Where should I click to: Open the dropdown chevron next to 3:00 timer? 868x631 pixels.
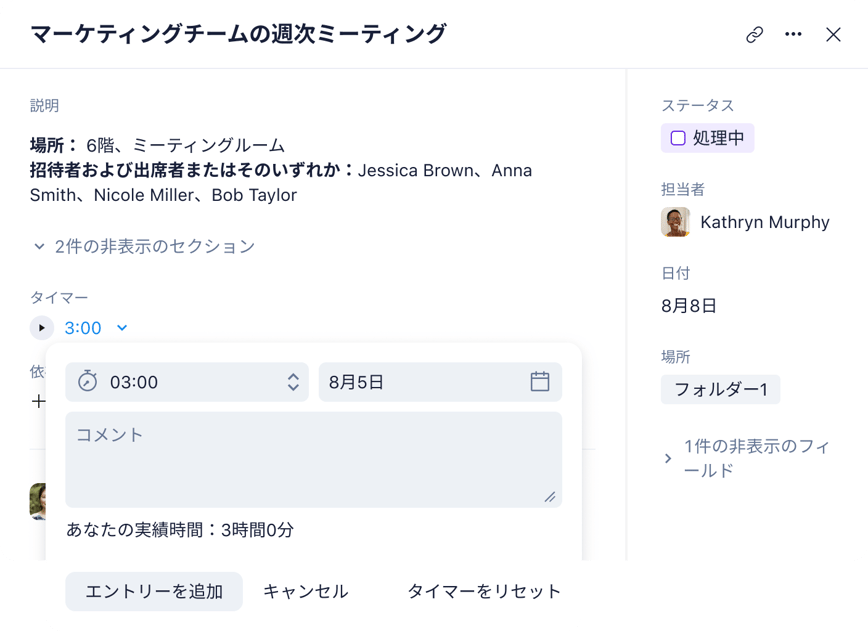pyautogui.click(x=122, y=328)
